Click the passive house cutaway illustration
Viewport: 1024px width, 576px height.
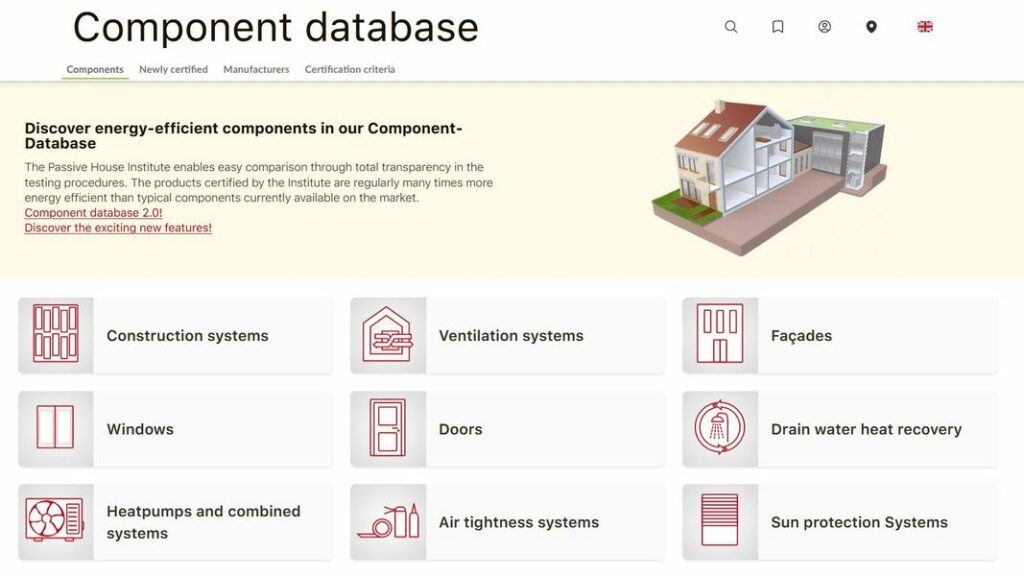coord(768,176)
